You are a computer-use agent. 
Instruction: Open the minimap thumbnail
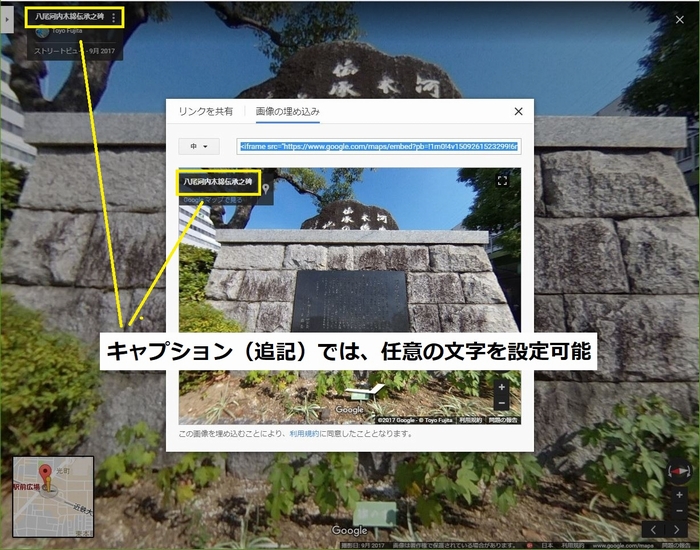coord(53,496)
